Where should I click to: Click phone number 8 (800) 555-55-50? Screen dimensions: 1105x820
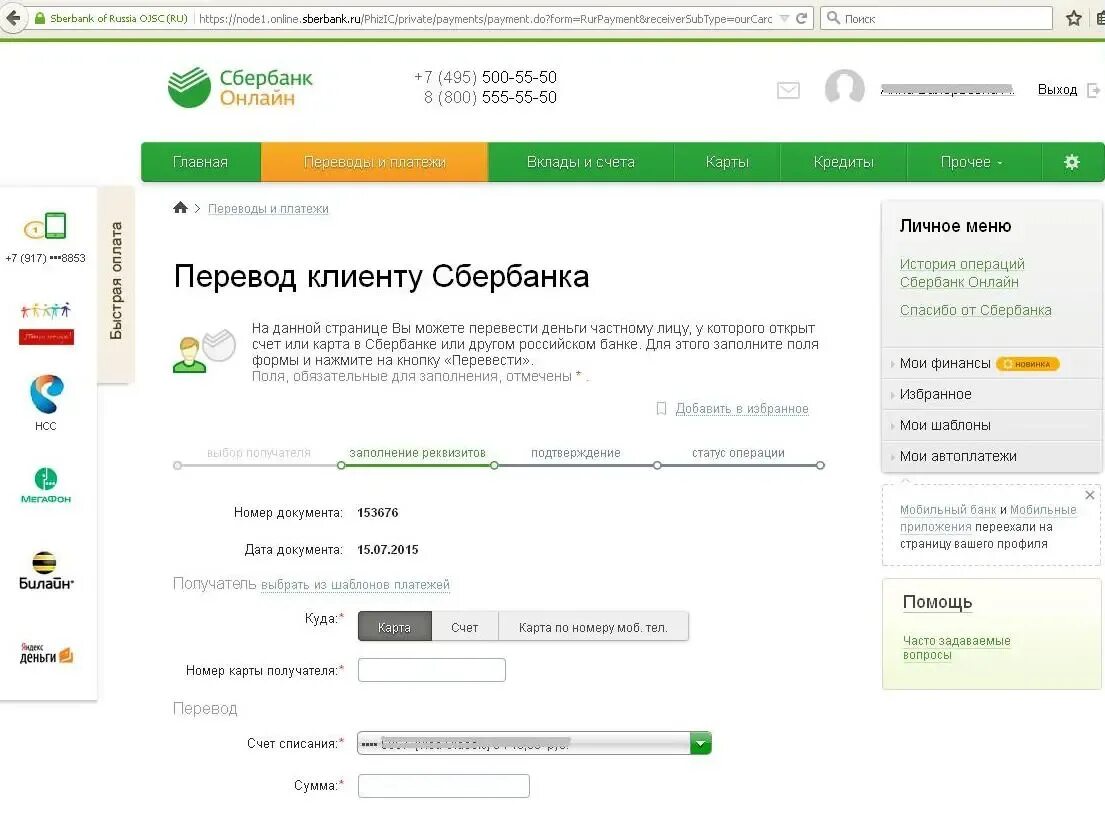point(490,97)
